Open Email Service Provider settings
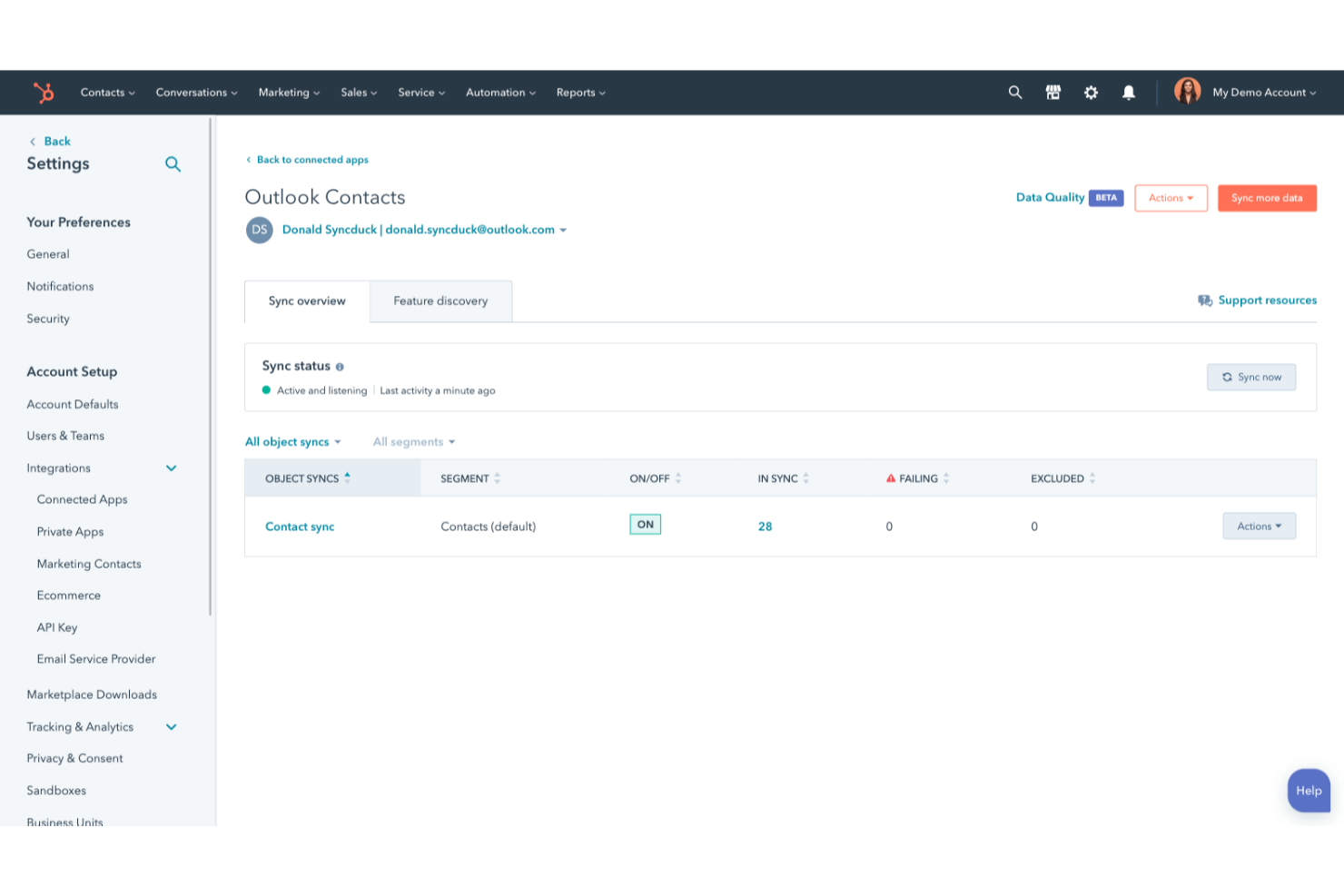This screenshot has height=896, width=1344. coord(96,659)
